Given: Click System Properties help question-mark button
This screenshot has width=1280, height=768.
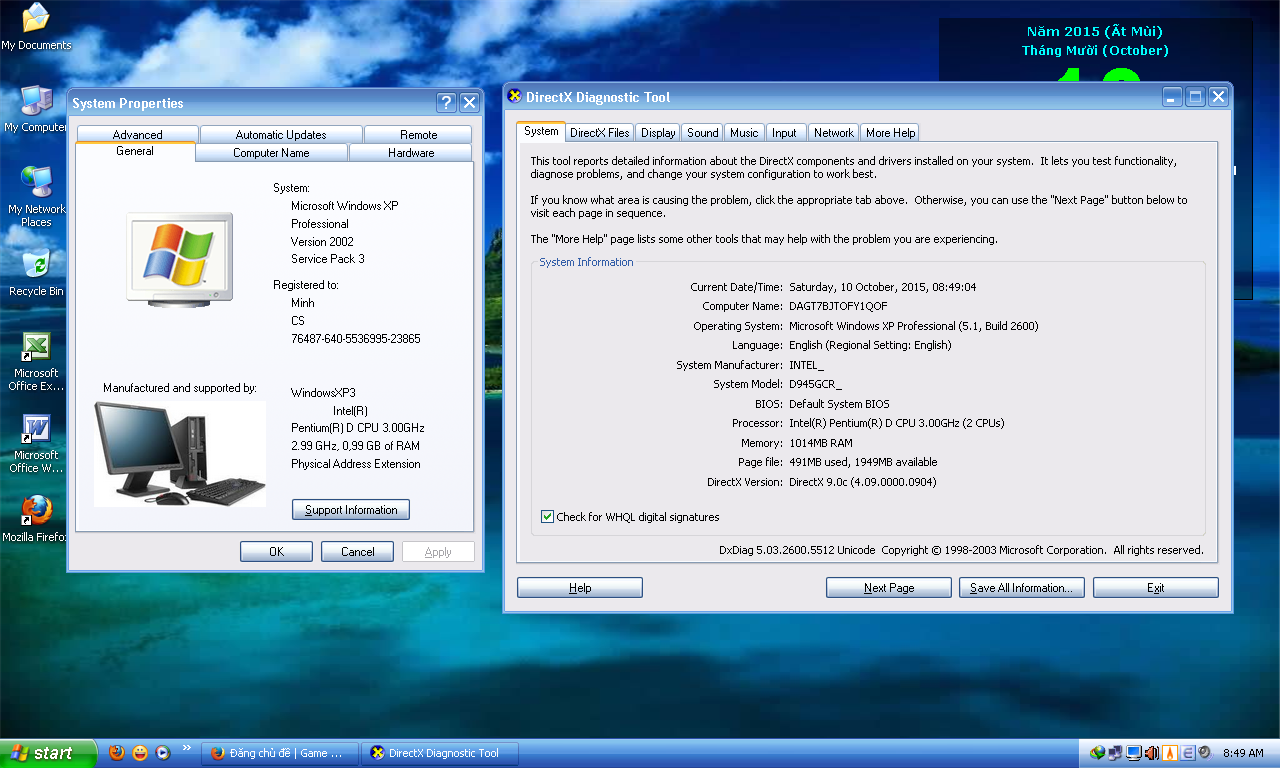Looking at the screenshot, I should pos(447,103).
